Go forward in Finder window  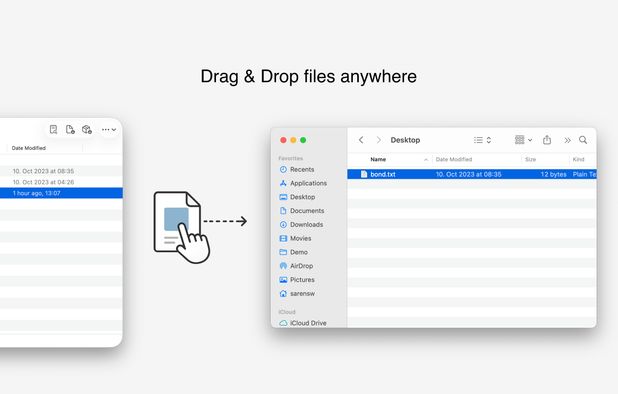378,140
